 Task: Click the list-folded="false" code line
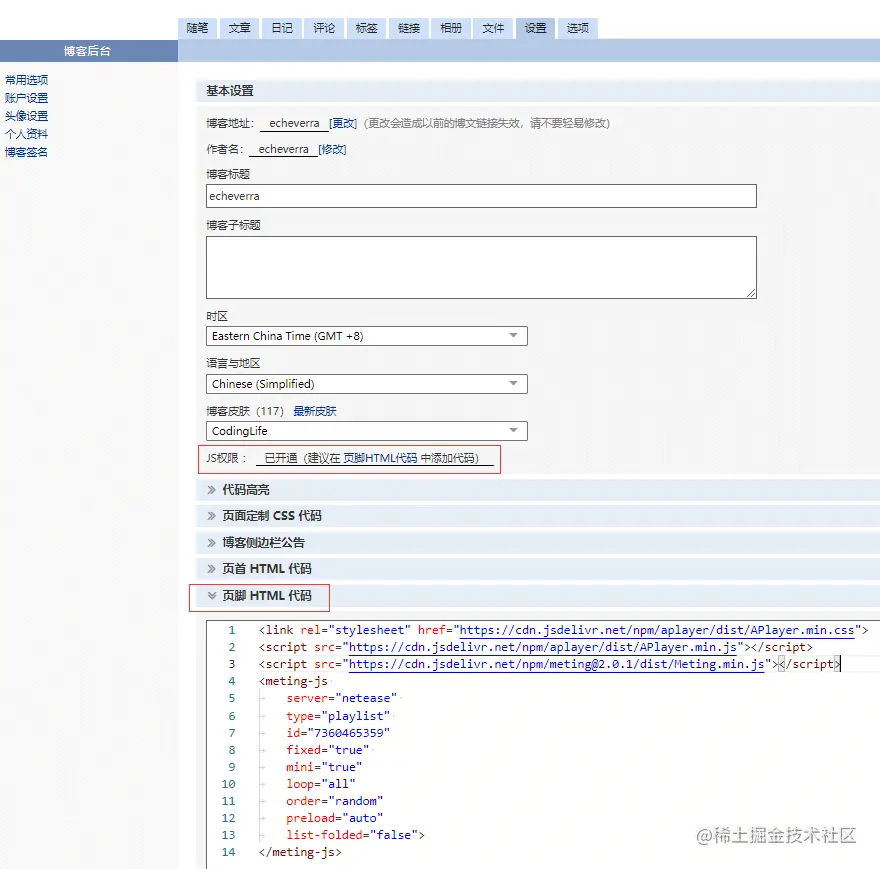(x=355, y=835)
